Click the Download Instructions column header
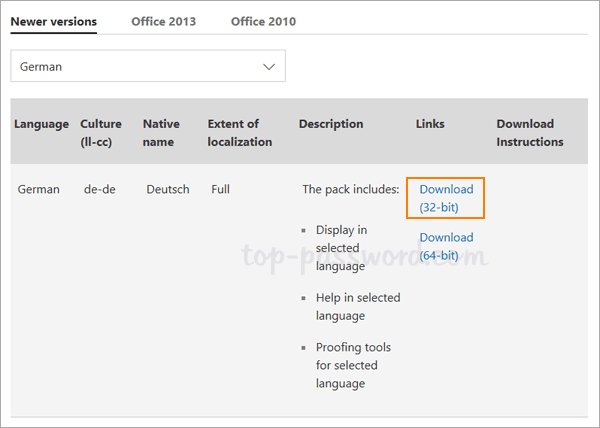 coord(530,133)
